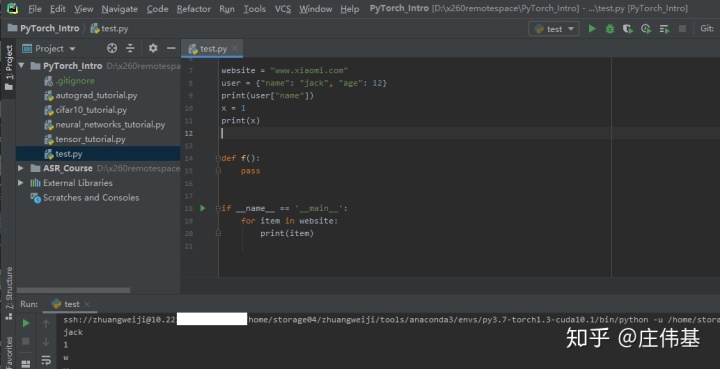The image size is (720, 369).
Task: Run the test configuration
Action: pyautogui.click(x=592, y=29)
